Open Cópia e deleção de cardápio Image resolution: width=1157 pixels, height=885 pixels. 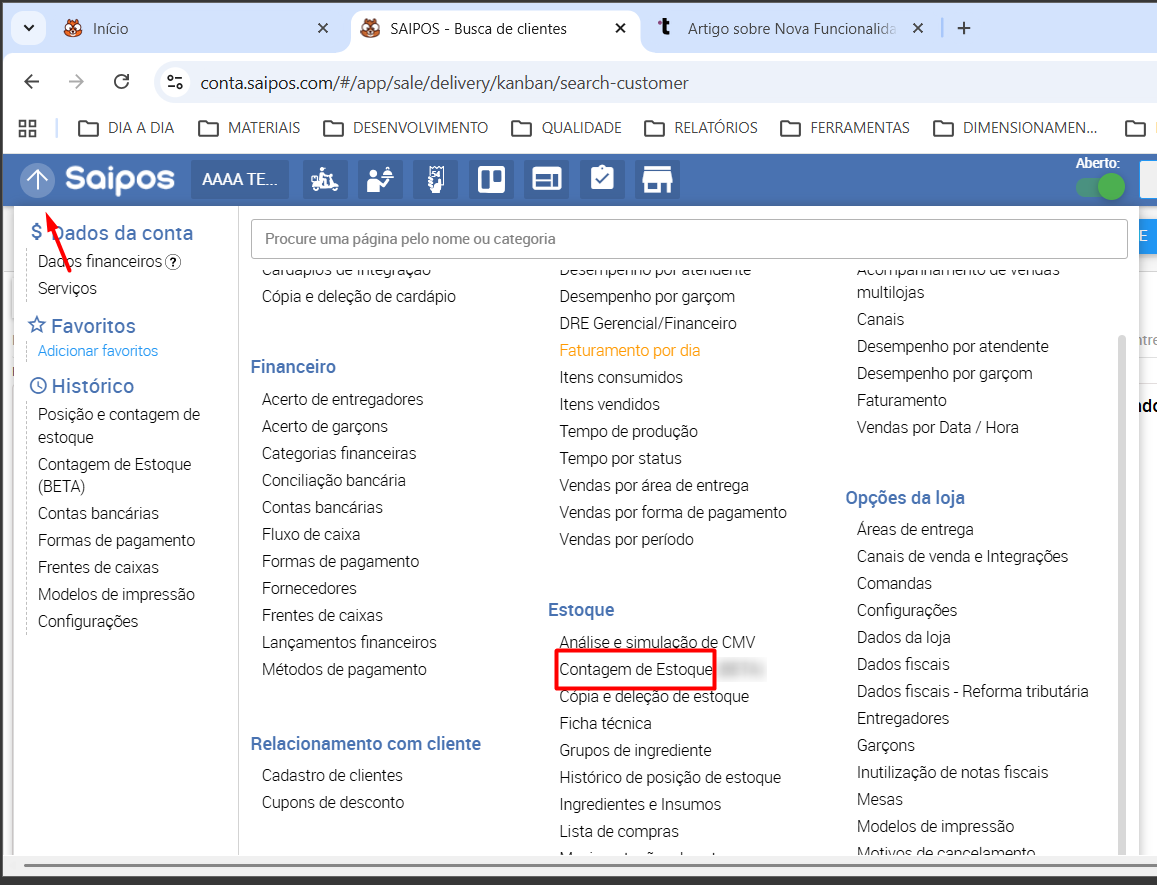point(359,297)
